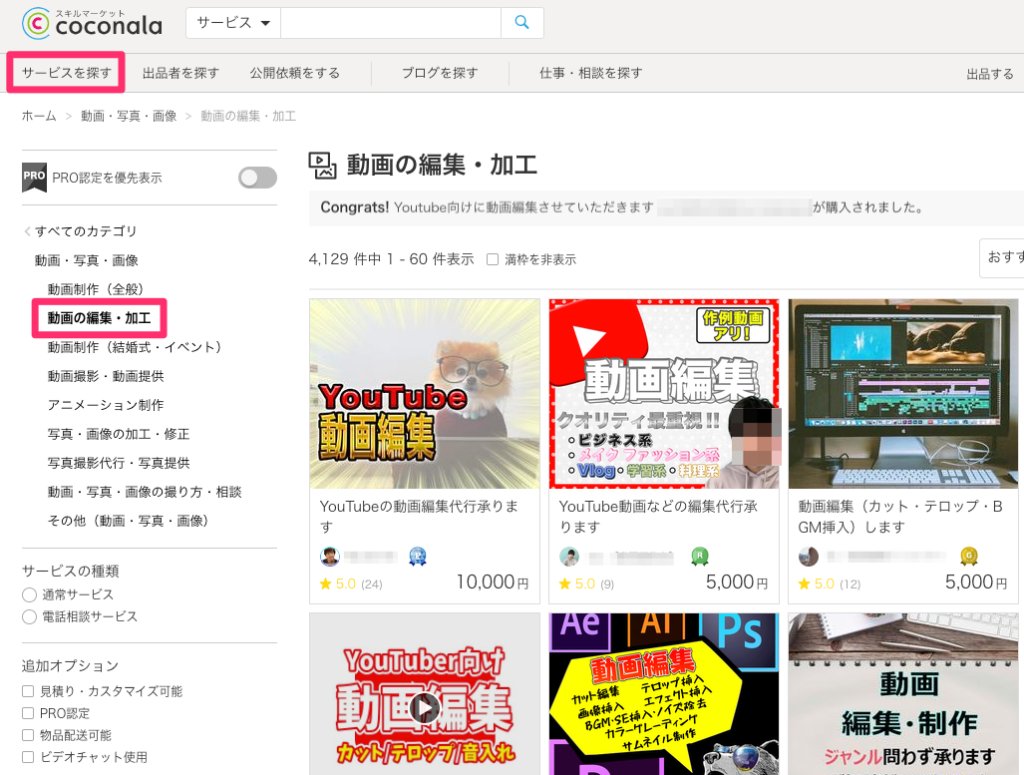Screen dimensions: 1024x775
Task: Open 仕事・相談を探す nav tab
Action: (591, 72)
